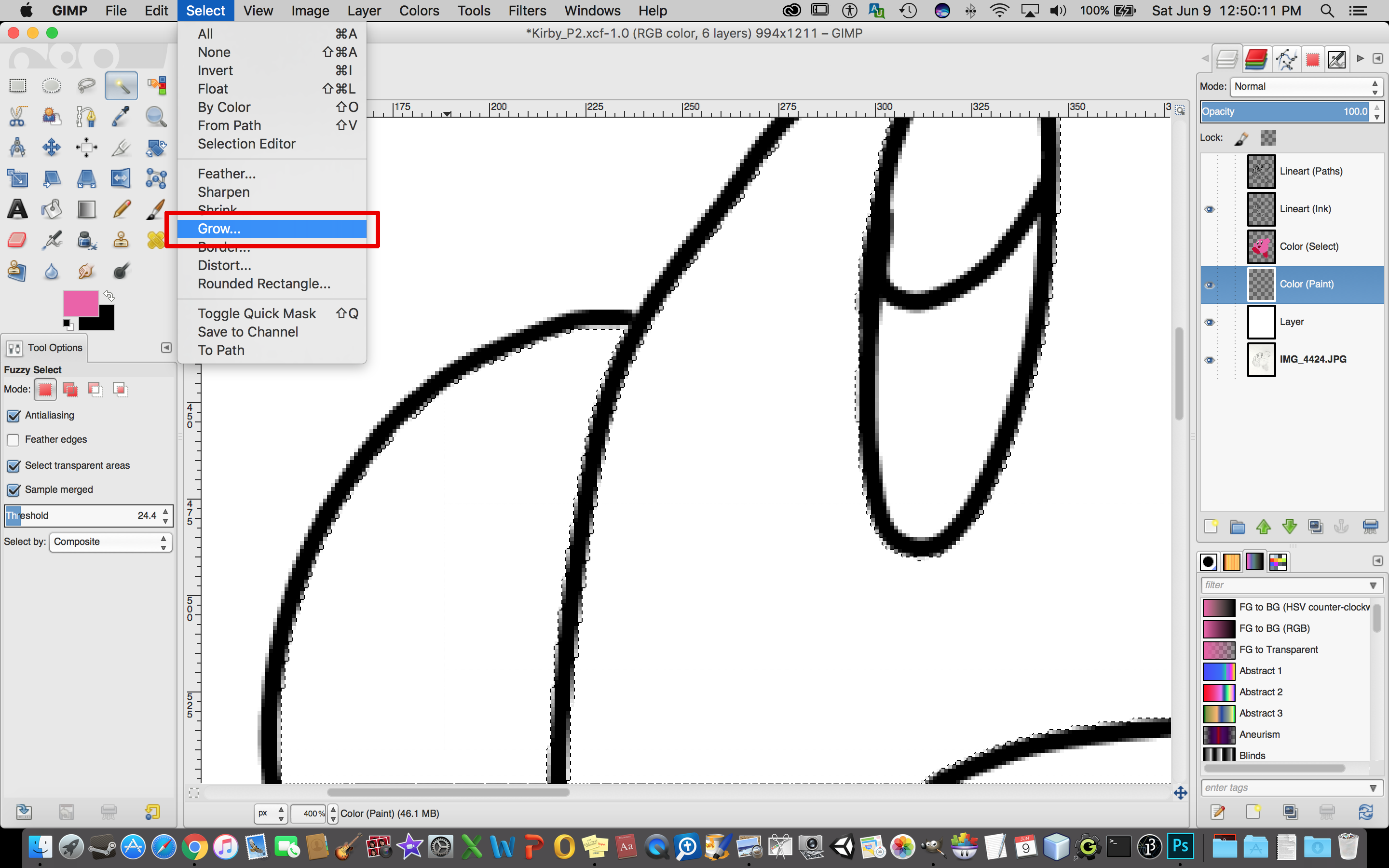Screen dimensions: 1389x868
Task: Set selection mode to Replace
Action: click(x=45, y=390)
